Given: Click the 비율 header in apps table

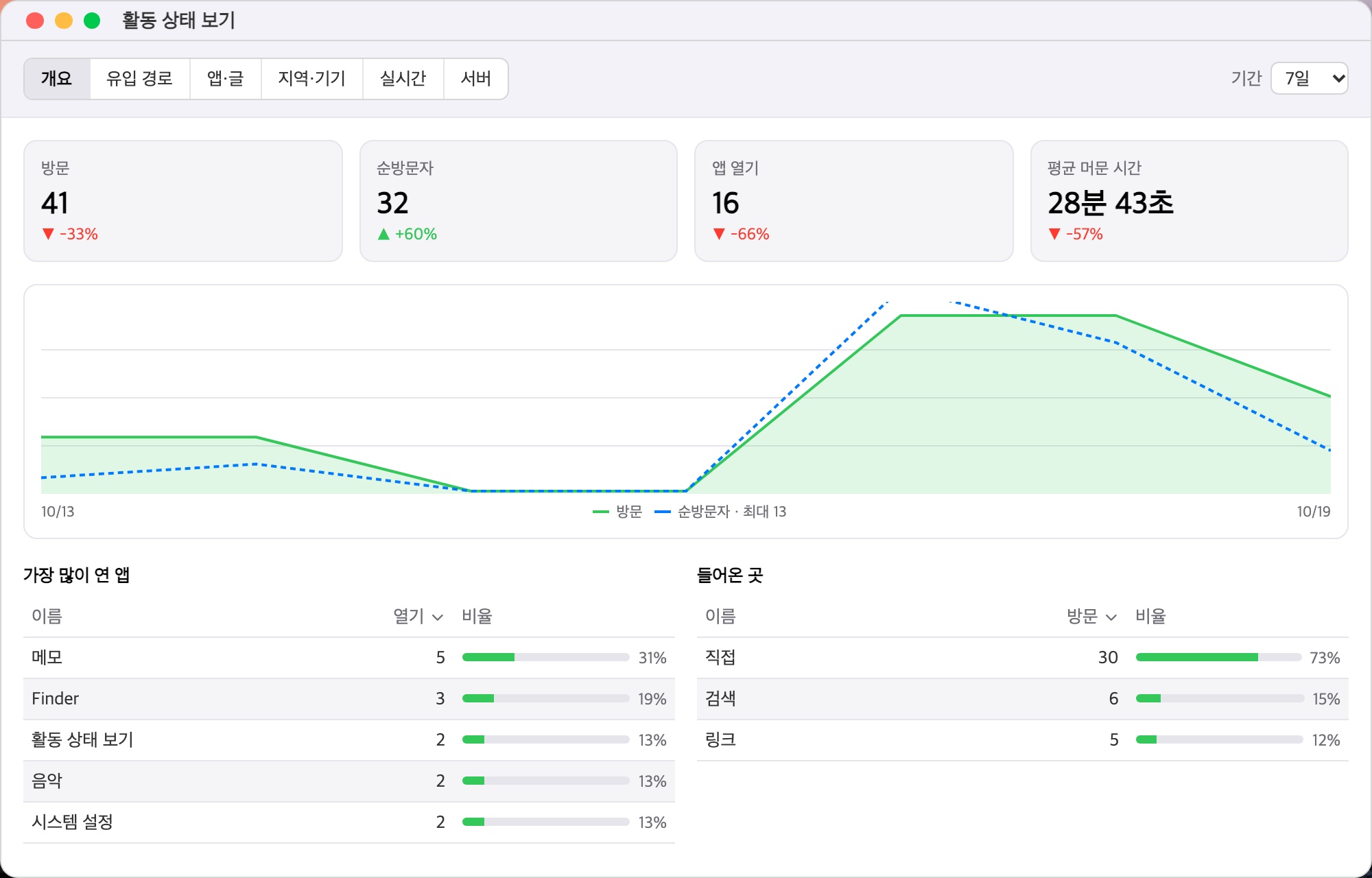Looking at the screenshot, I should coord(477,616).
